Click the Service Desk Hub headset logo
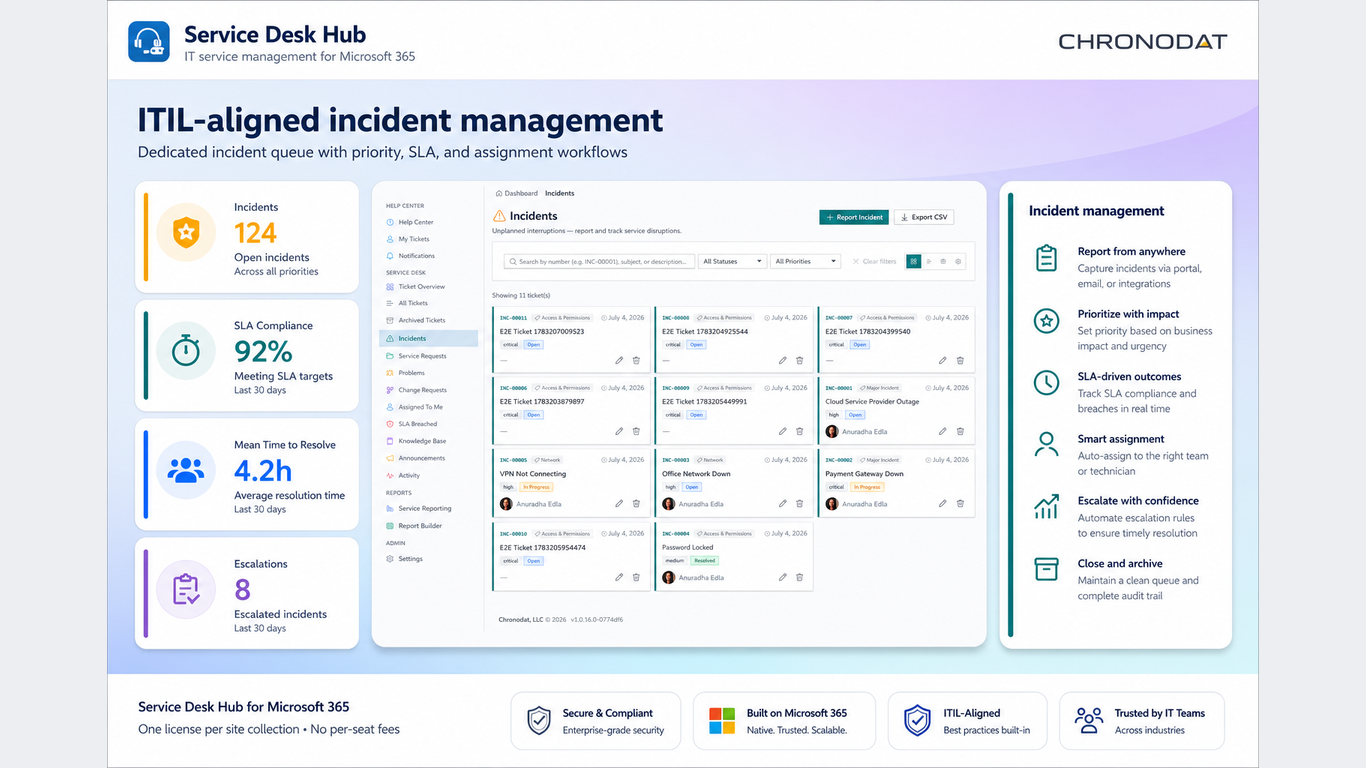Viewport: 1366px width, 768px height. click(x=149, y=42)
